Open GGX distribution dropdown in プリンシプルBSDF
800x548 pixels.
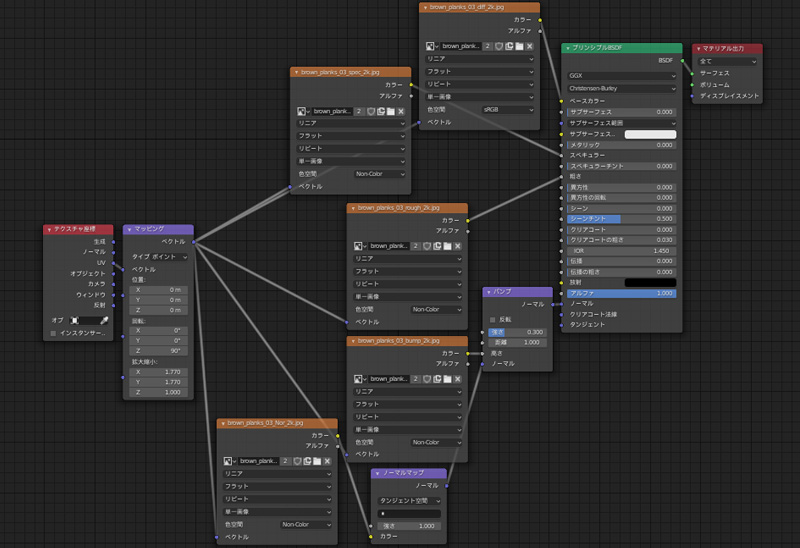click(x=621, y=75)
